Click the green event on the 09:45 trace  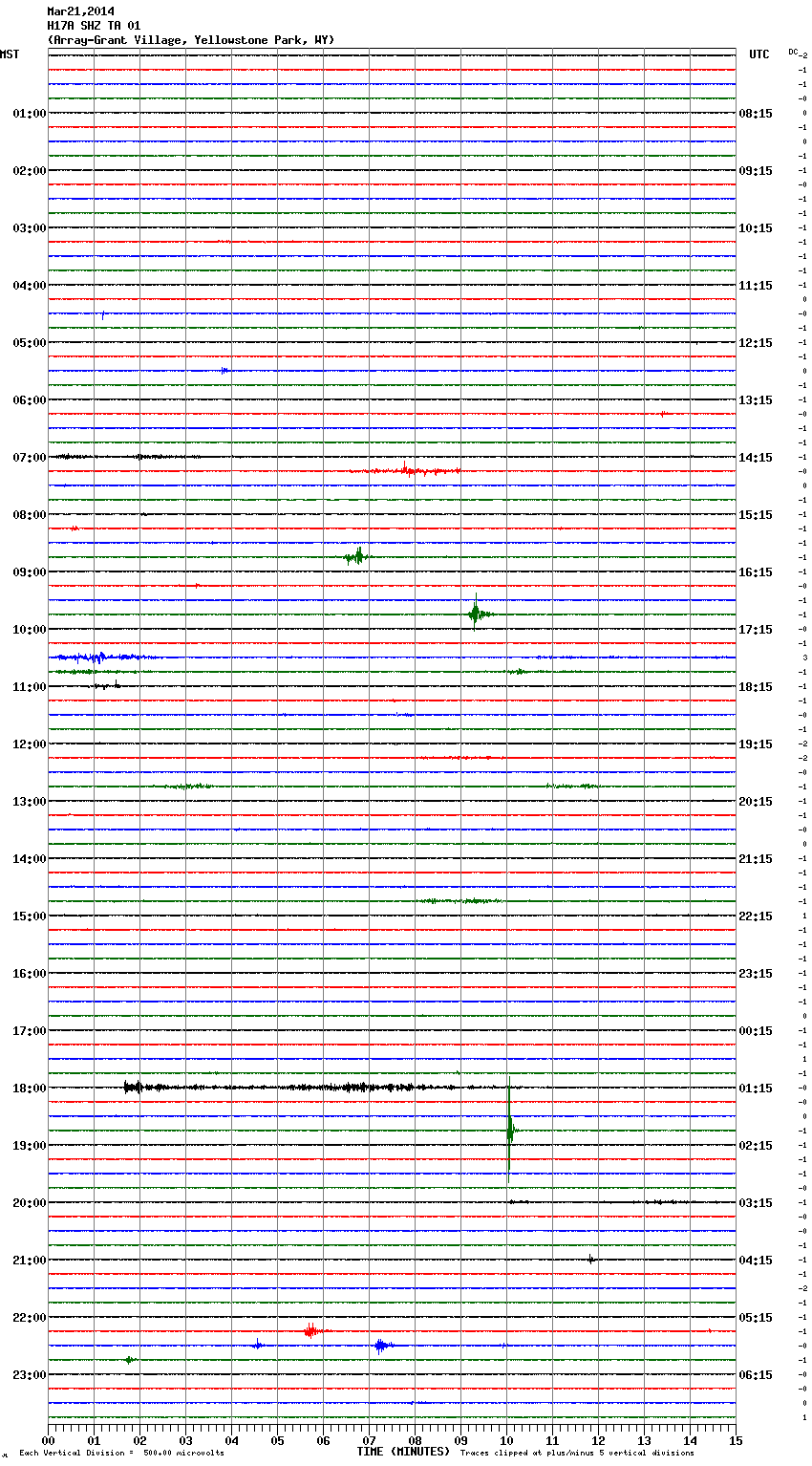[476, 614]
